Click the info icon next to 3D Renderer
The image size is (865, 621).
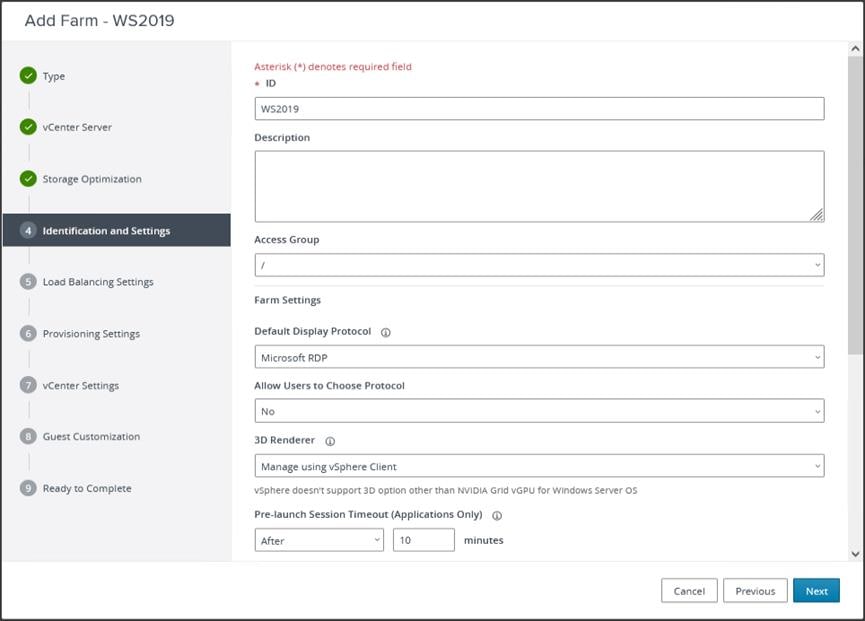point(330,440)
